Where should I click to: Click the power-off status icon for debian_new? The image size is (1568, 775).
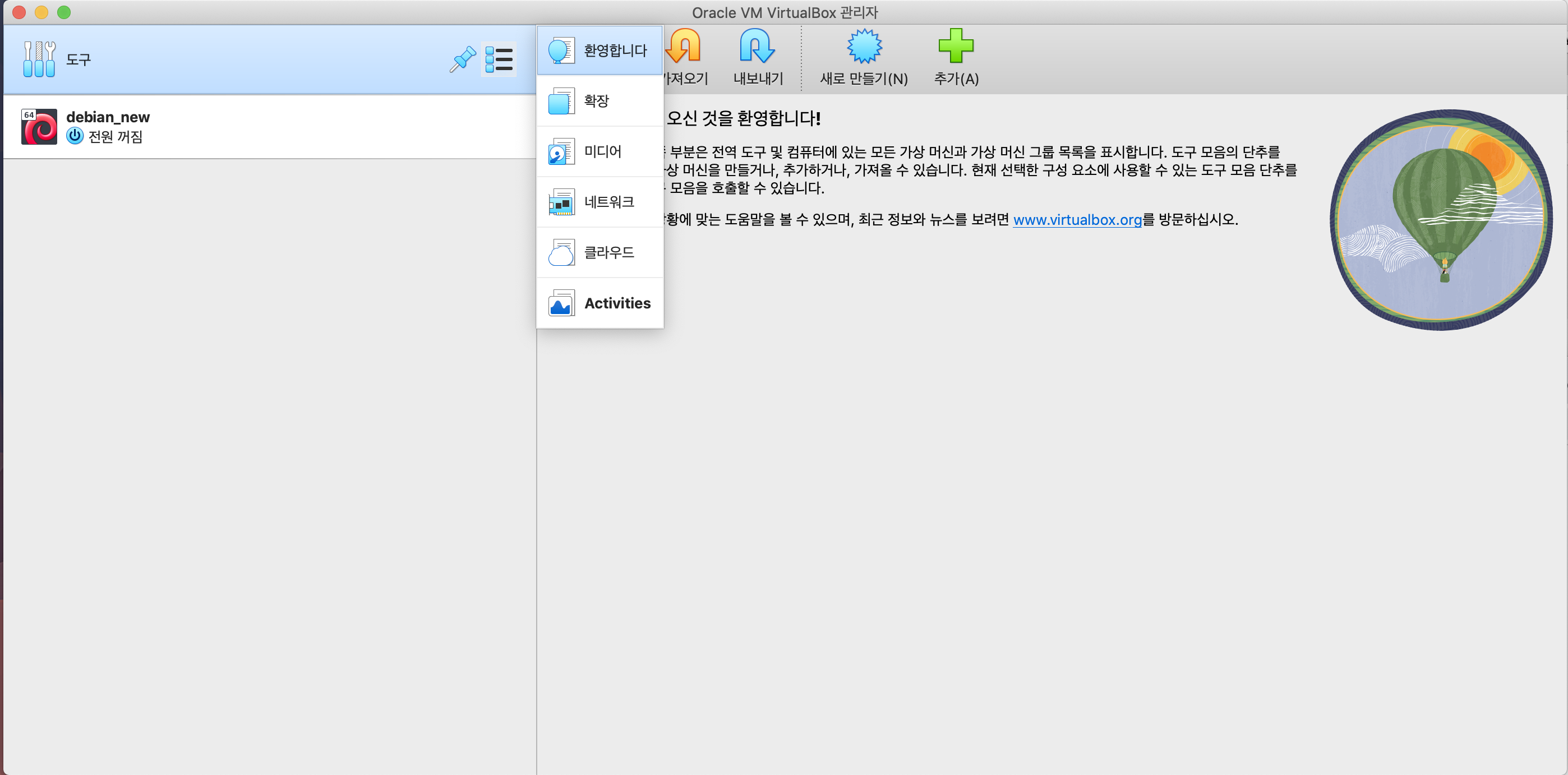coord(75,136)
